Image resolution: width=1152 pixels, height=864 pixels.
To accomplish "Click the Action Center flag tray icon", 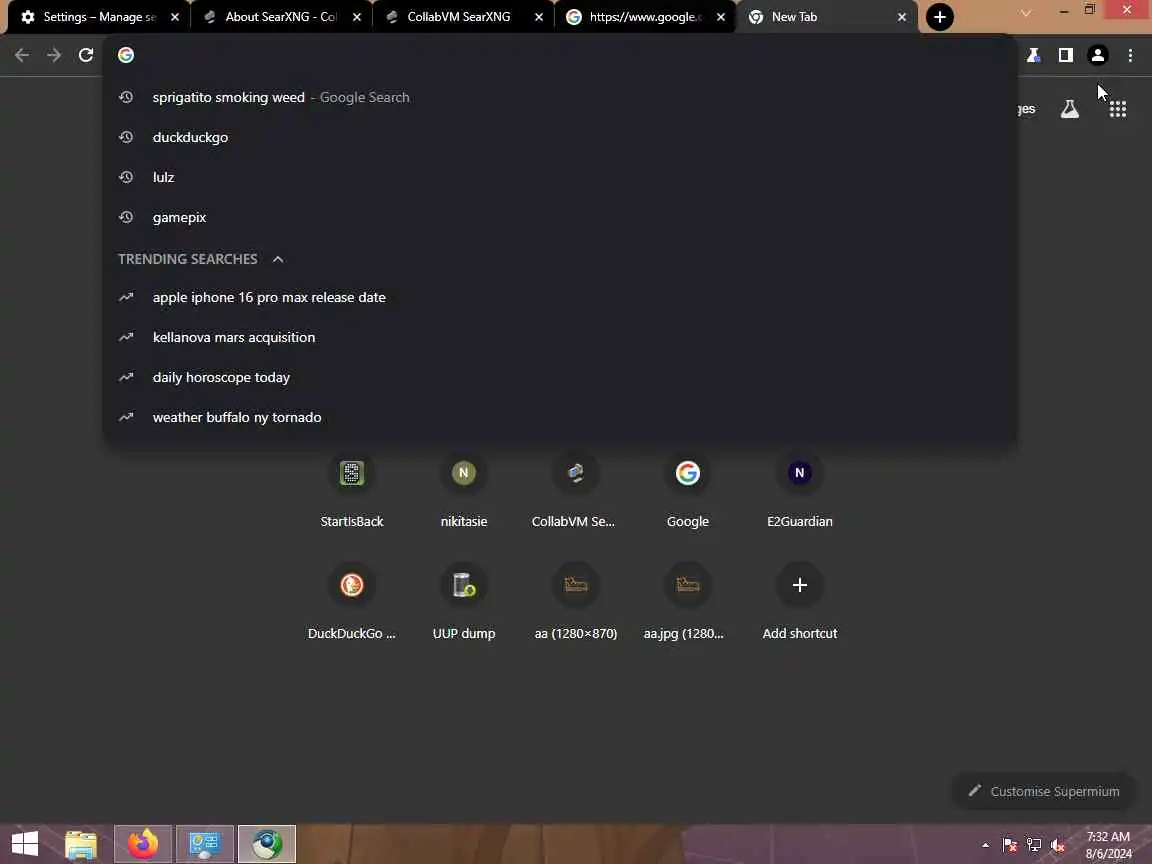I will [x=1009, y=845].
